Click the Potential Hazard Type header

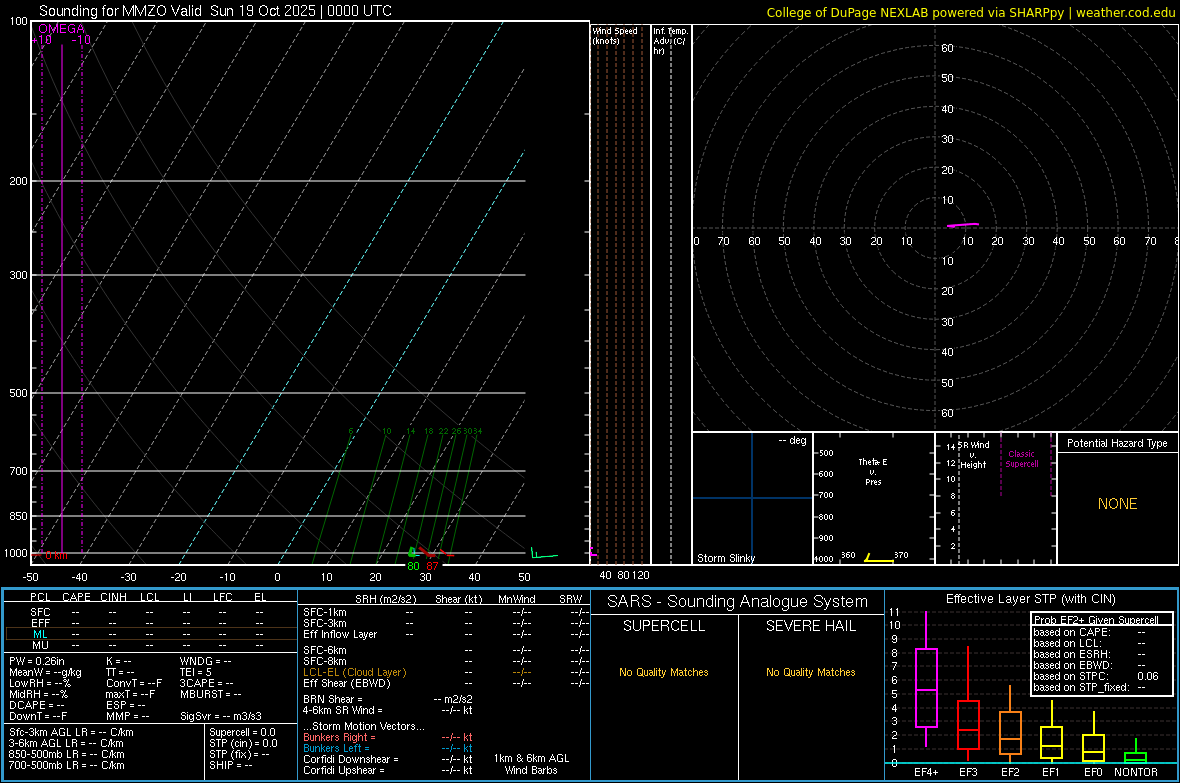click(1117, 443)
